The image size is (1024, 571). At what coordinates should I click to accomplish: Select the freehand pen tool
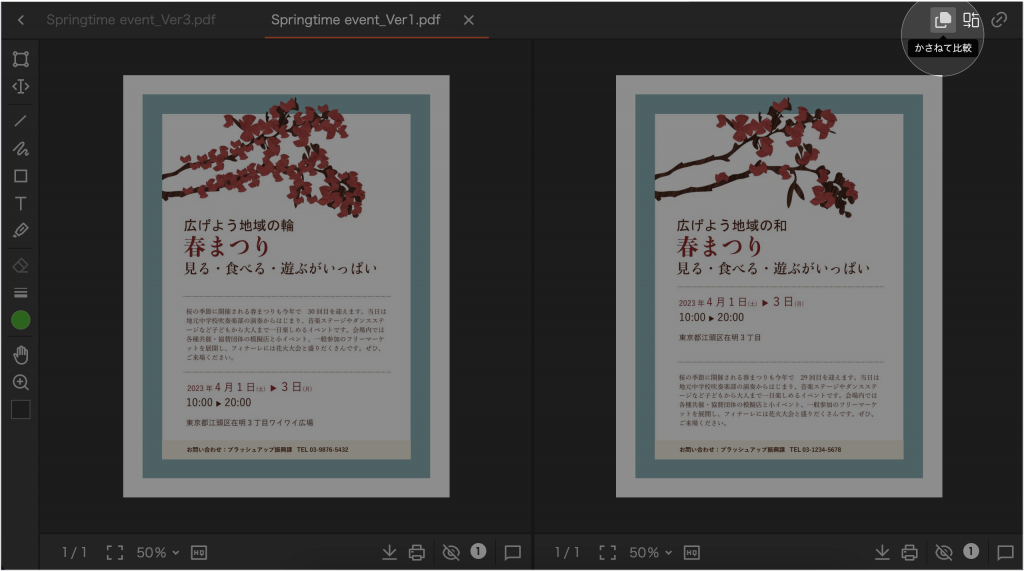pyautogui.click(x=21, y=148)
